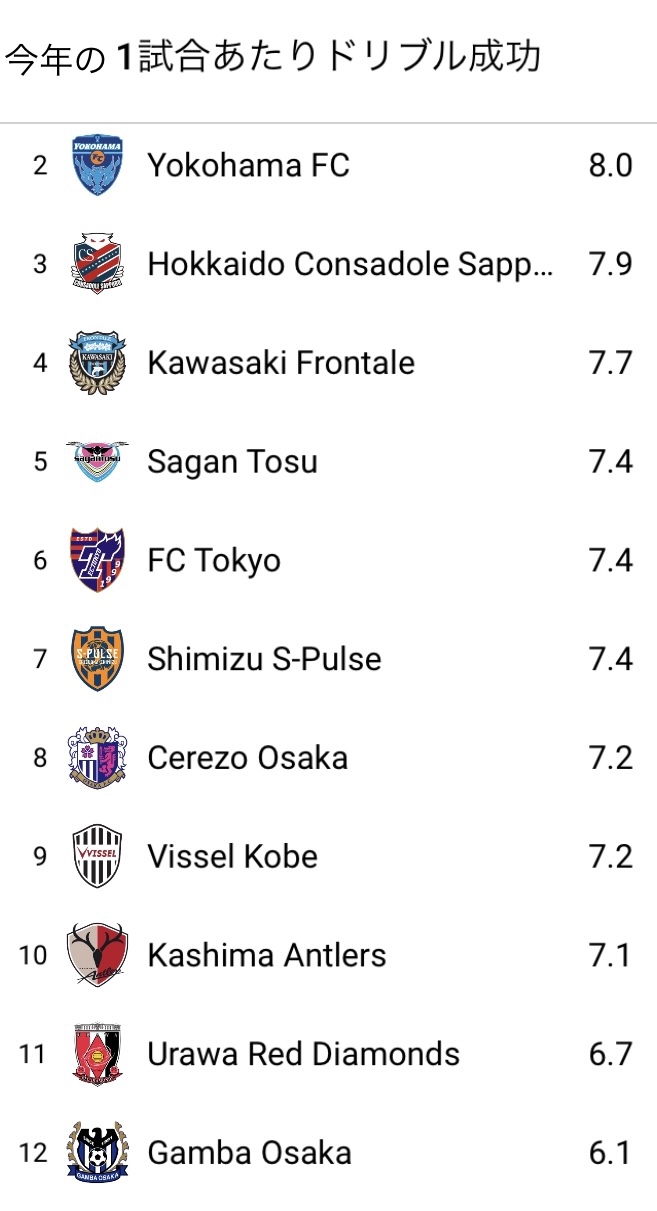The width and height of the screenshot is (657, 1211).
Task: Open the Kawasaki Frontale team name
Action: [280, 363]
